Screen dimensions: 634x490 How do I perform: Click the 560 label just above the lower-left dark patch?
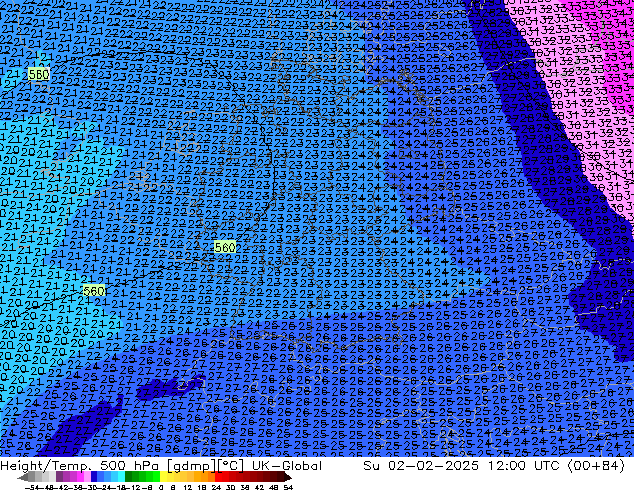pyautogui.click(x=94, y=291)
